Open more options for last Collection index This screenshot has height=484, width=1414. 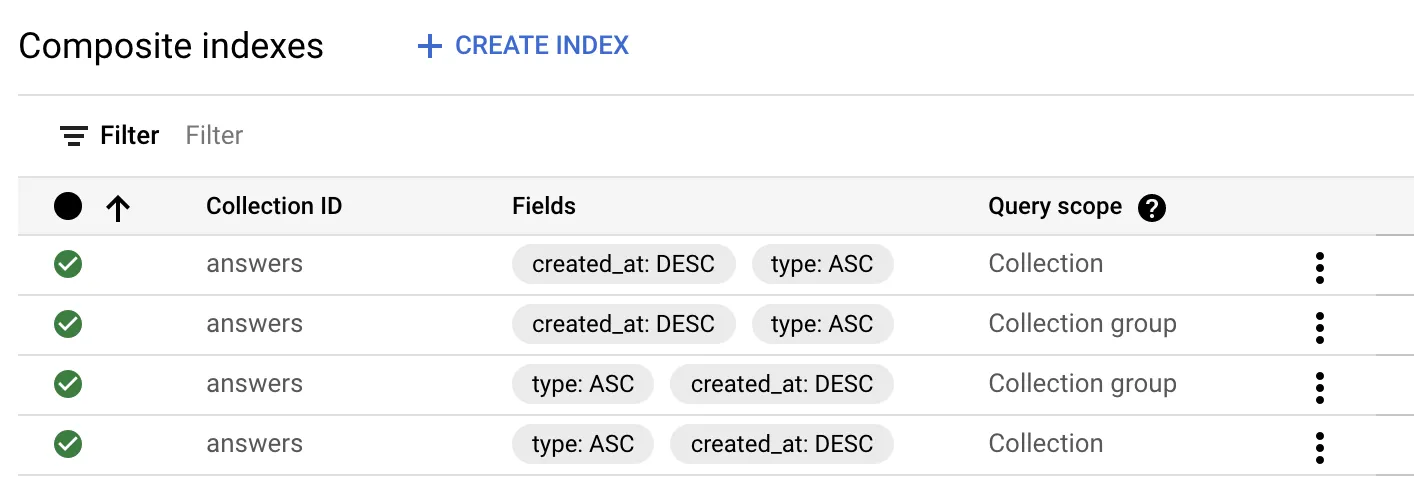click(x=1320, y=447)
